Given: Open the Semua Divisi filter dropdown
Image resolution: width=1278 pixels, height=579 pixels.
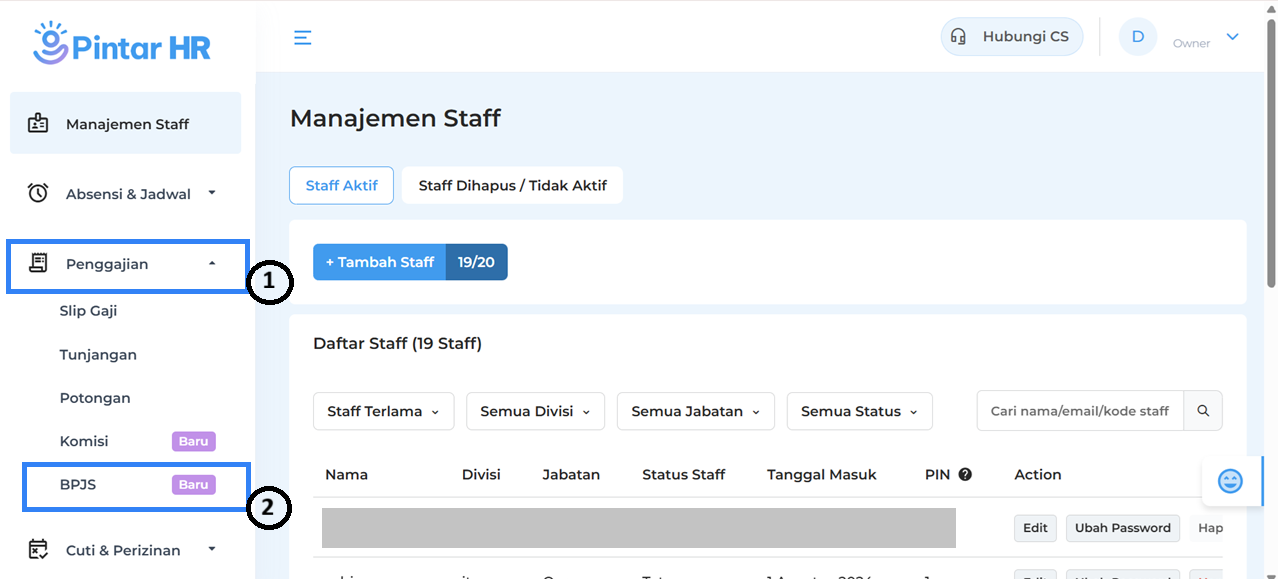Looking at the screenshot, I should (535, 411).
